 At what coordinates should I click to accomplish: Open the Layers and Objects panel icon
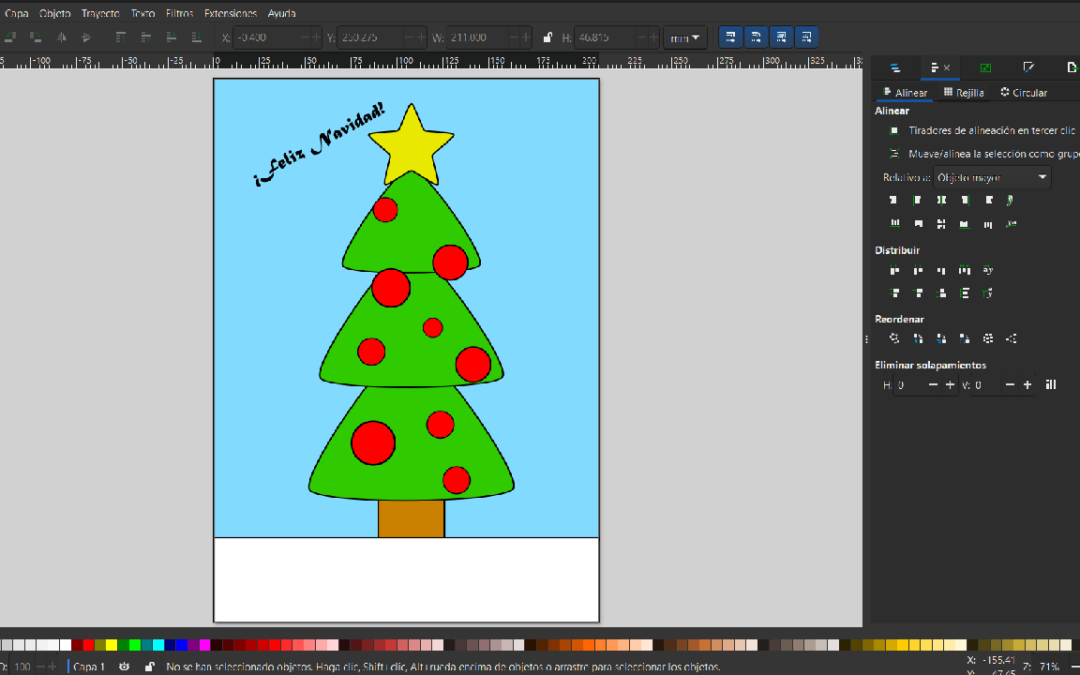(x=895, y=68)
